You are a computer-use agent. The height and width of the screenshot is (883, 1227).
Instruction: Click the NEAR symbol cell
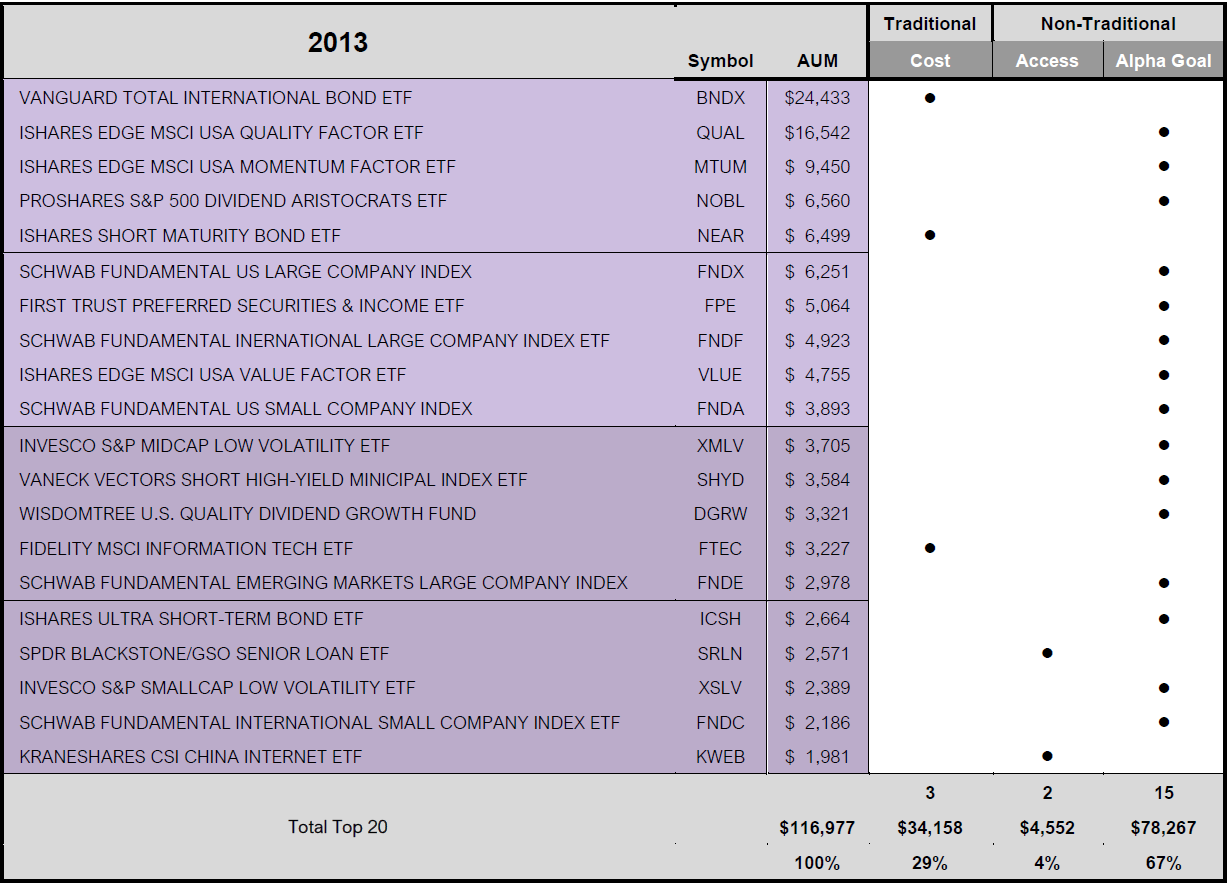pyautogui.click(x=720, y=235)
